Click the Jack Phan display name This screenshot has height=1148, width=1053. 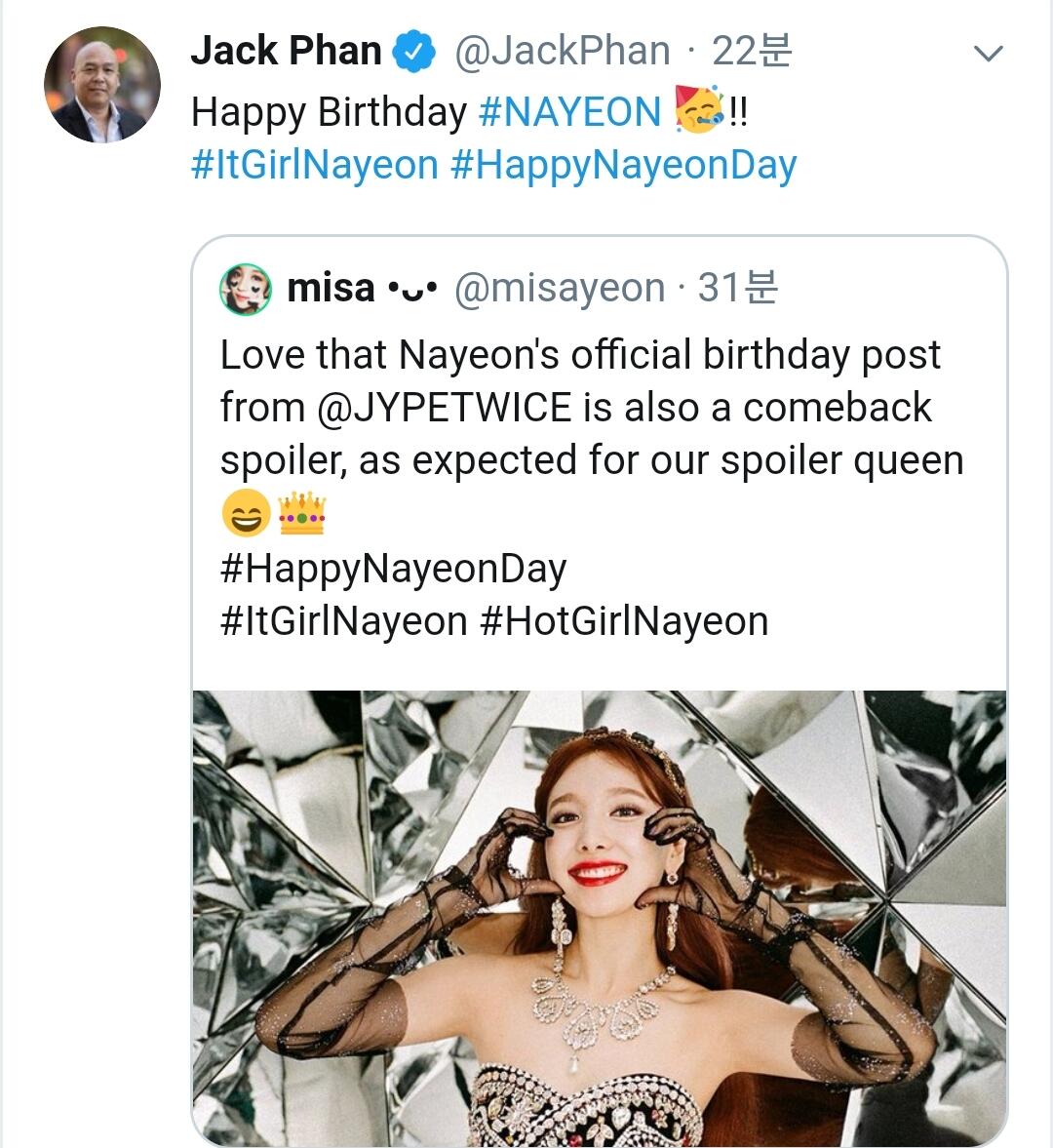point(286,51)
